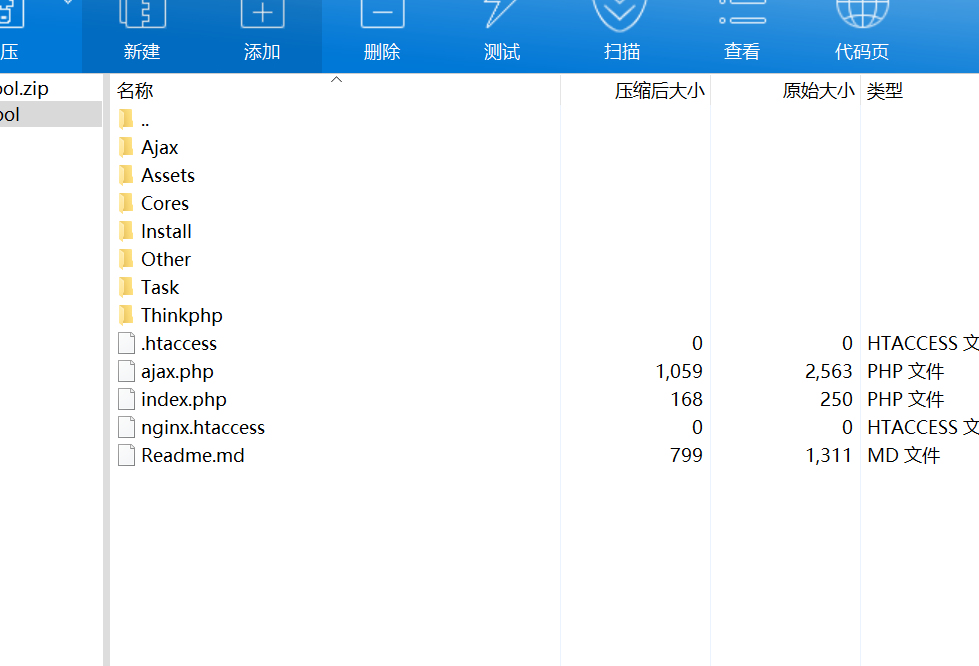Open the Thinkphp folder
The width and height of the screenshot is (979, 666).
(x=183, y=314)
